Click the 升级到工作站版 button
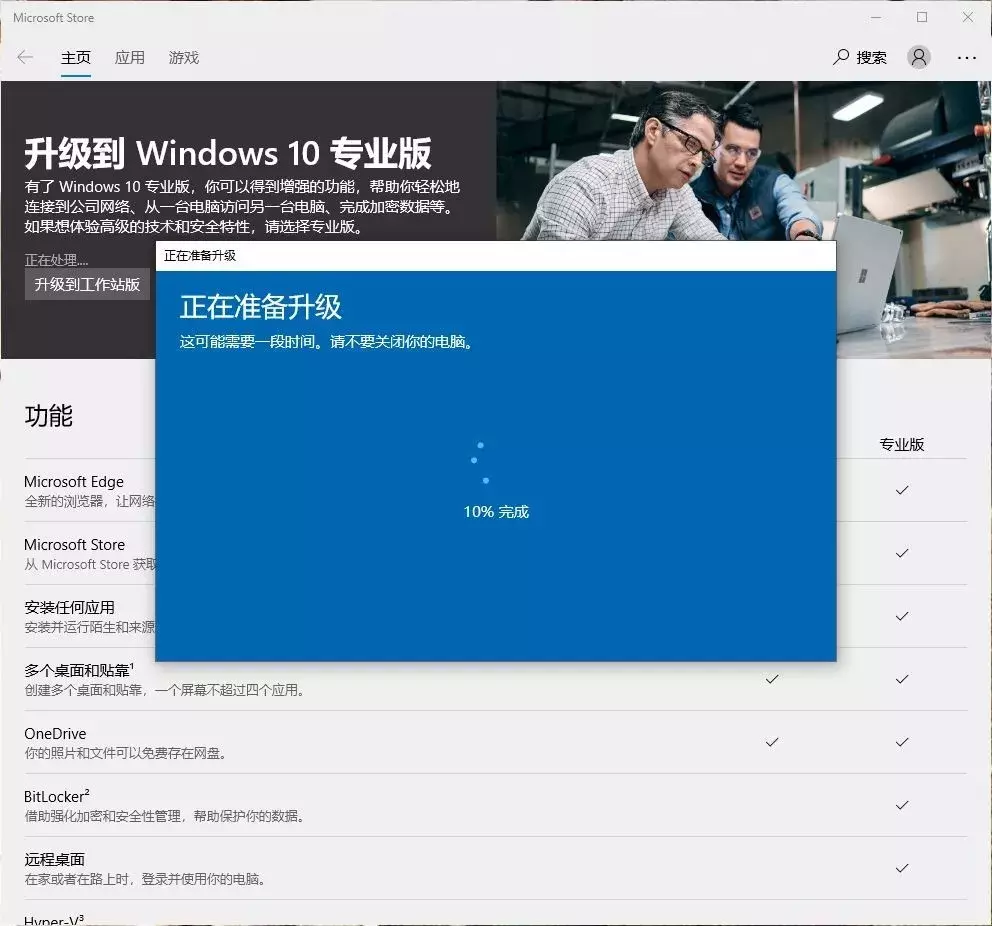 point(87,285)
